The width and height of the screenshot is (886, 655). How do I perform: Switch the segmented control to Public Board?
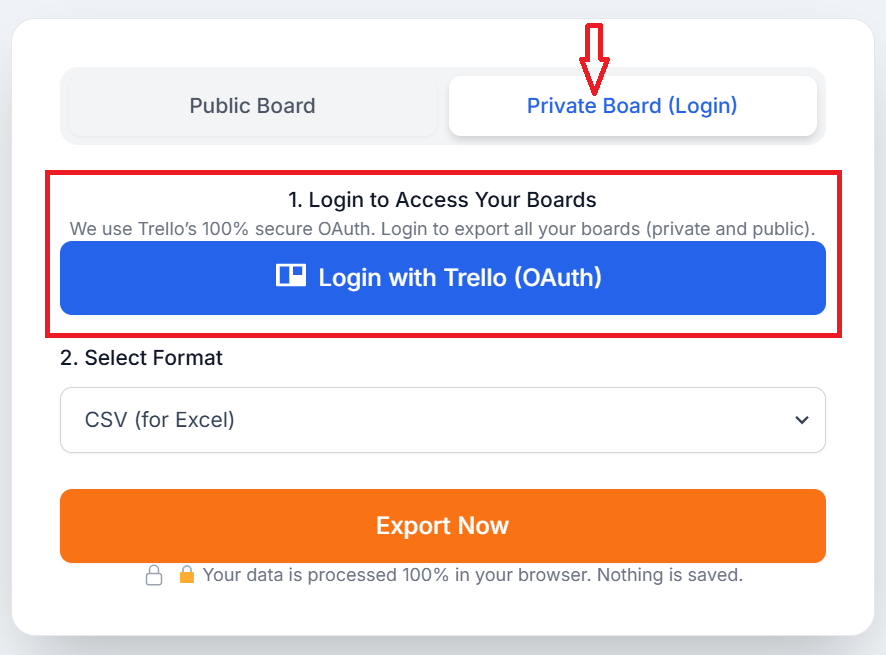click(x=252, y=105)
